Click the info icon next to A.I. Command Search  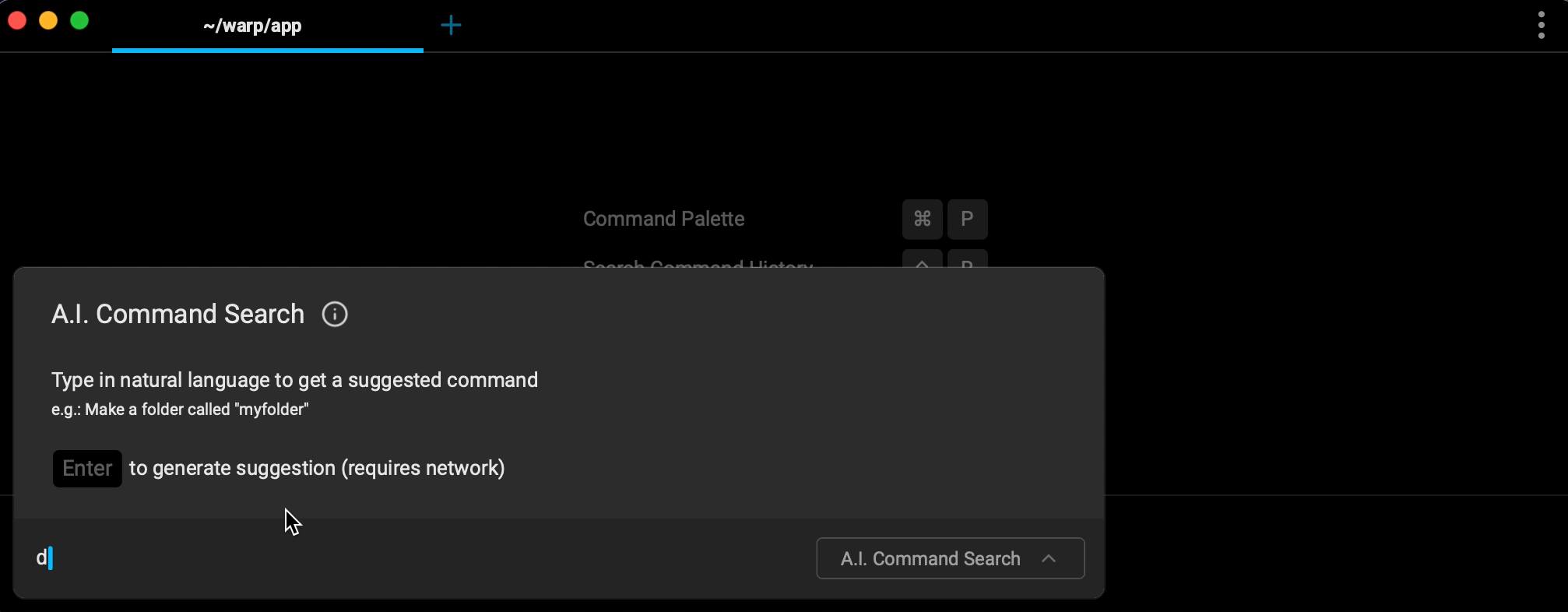[334, 314]
